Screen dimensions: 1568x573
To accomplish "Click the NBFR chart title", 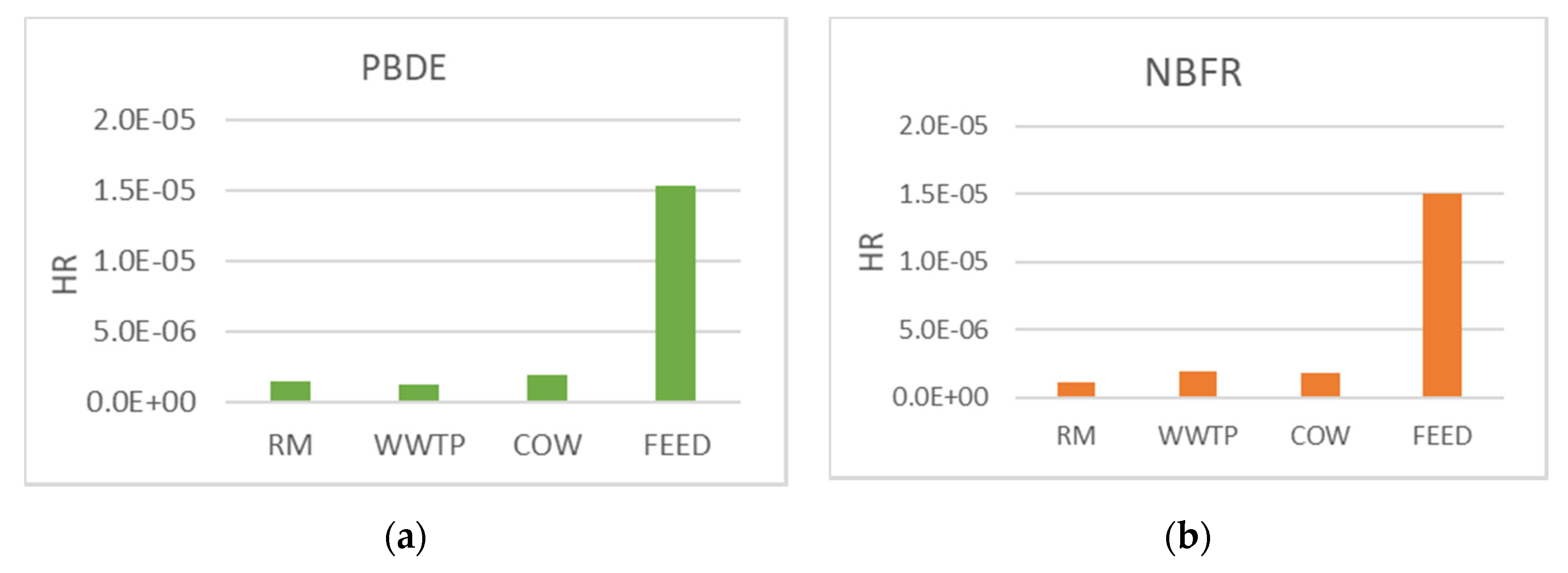I will point(1193,73).
